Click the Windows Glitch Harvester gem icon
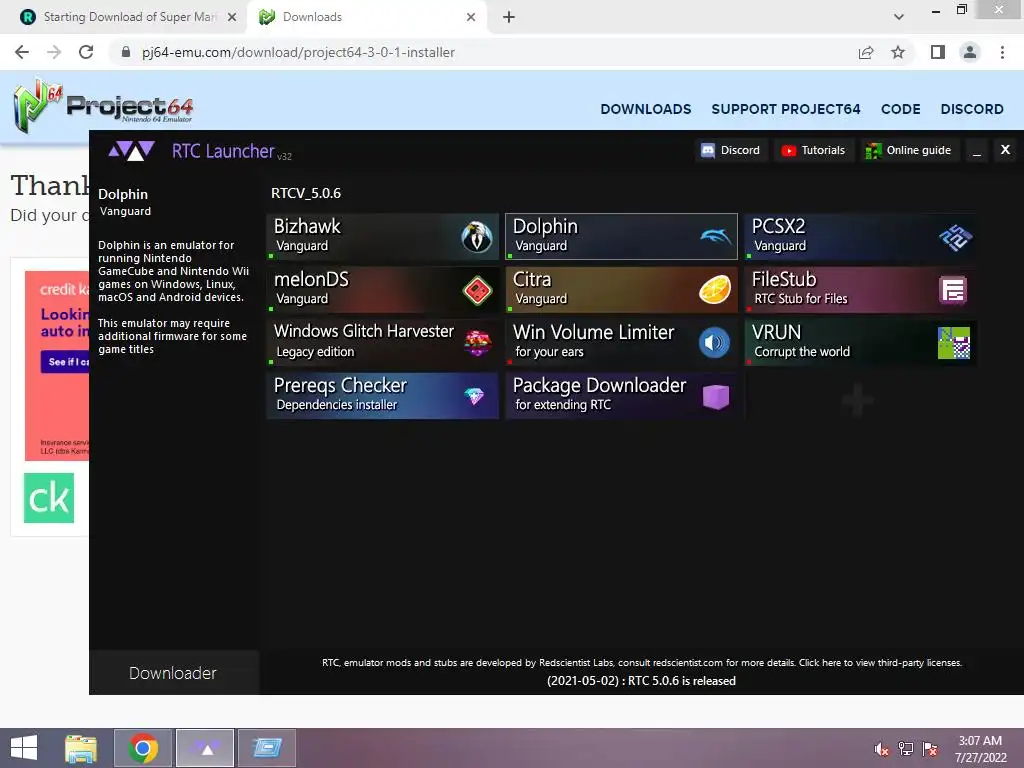 (477, 342)
